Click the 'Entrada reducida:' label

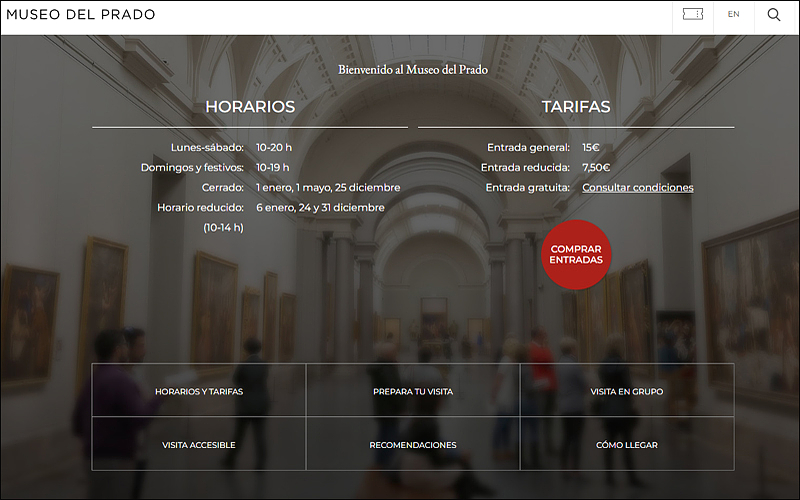tap(526, 167)
